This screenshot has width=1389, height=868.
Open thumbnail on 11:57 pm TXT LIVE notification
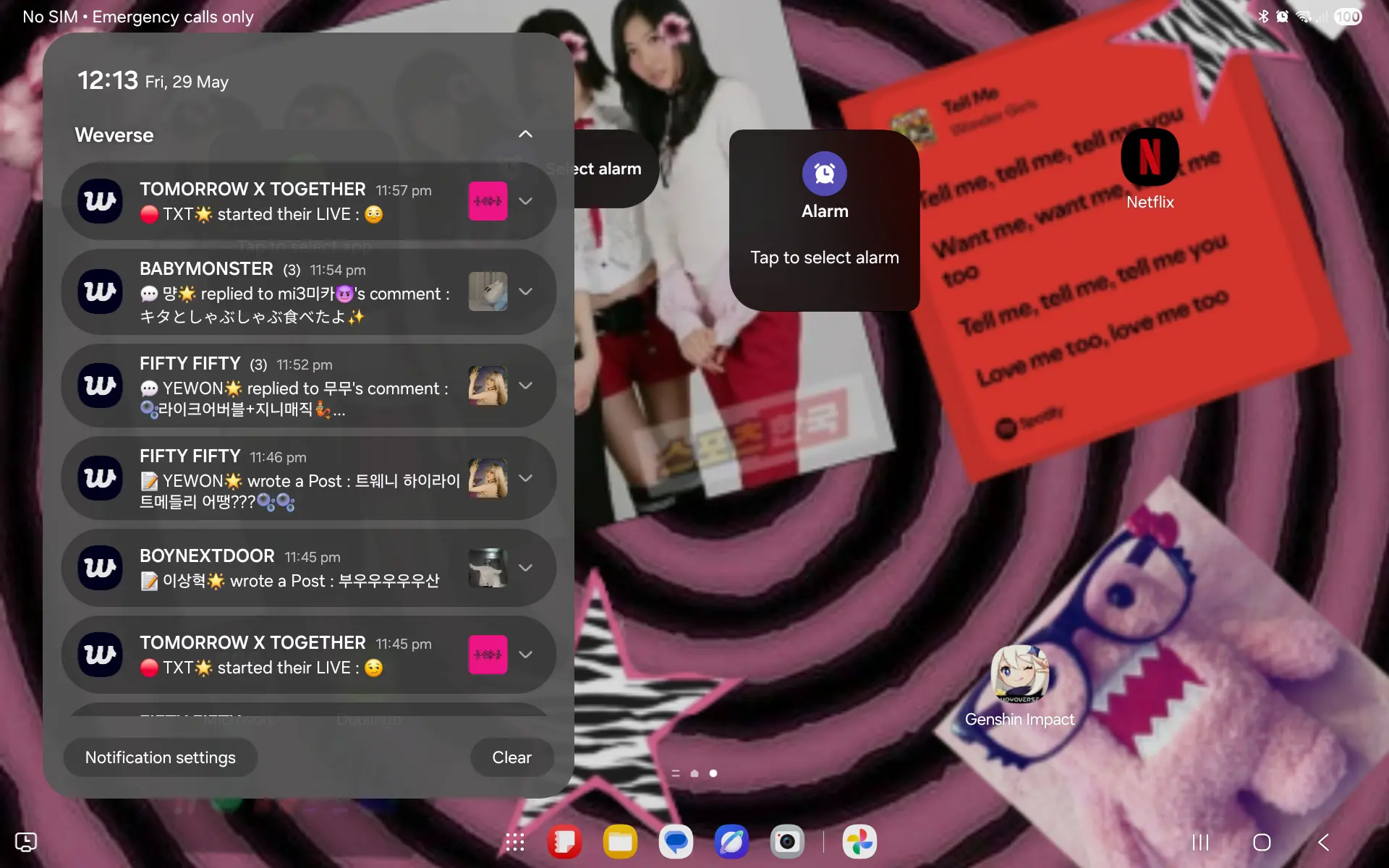(x=488, y=201)
